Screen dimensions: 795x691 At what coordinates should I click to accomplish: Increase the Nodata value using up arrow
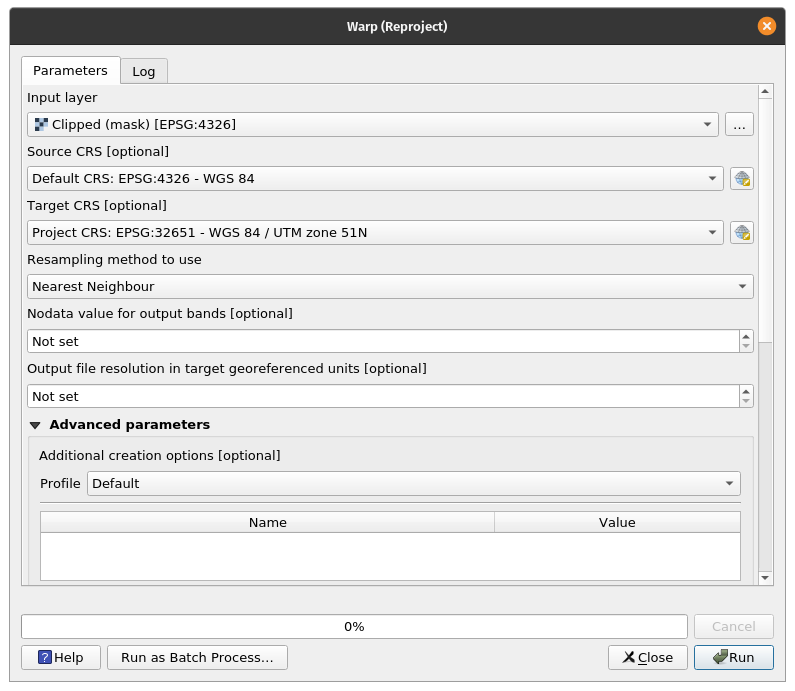[x=746, y=336]
